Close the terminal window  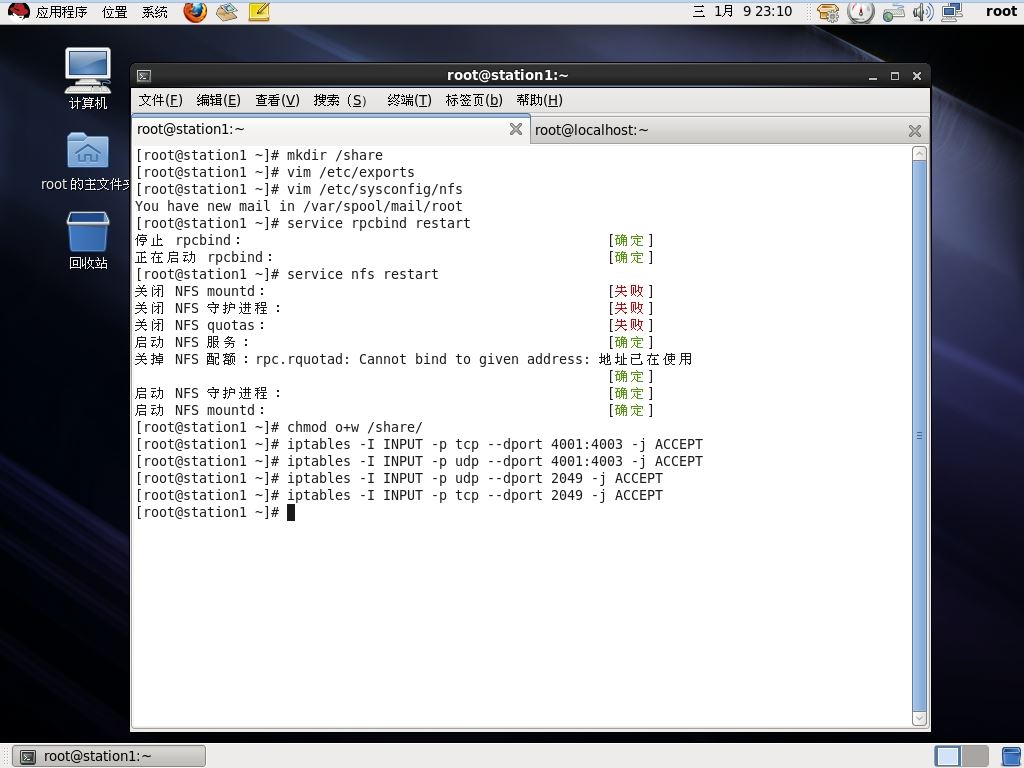click(x=917, y=76)
